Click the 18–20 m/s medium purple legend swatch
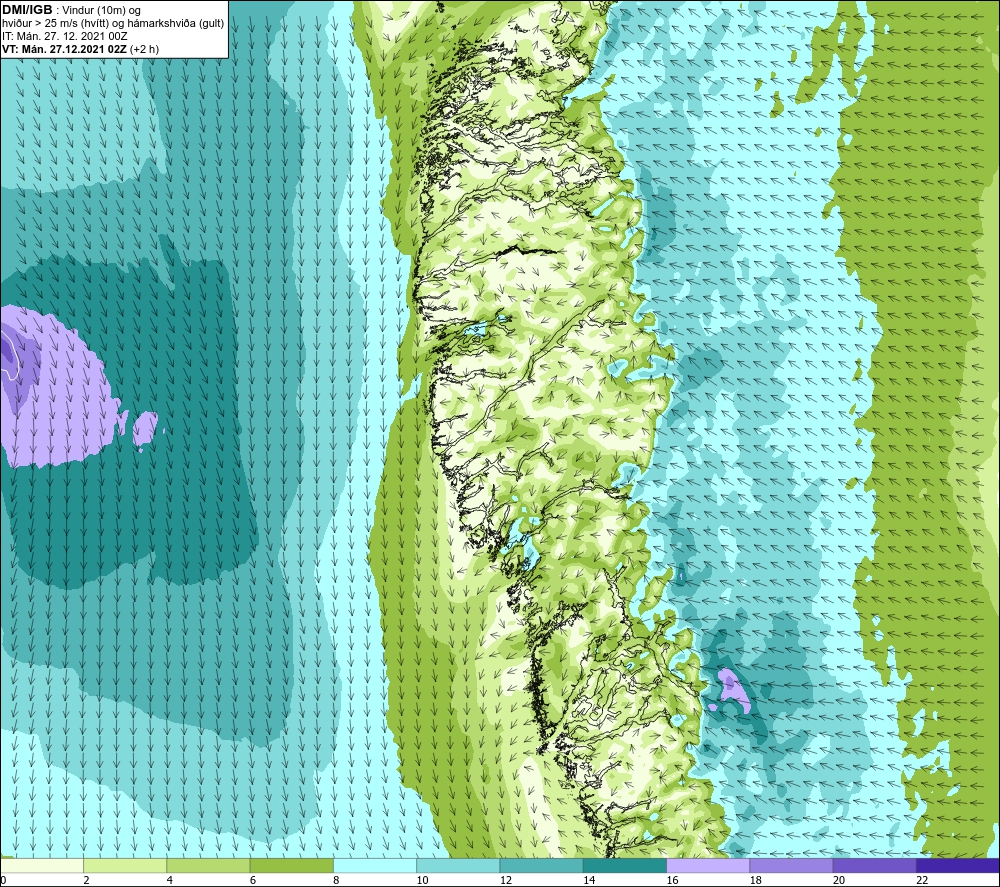This screenshot has width=1000, height=887. (791, 865)
